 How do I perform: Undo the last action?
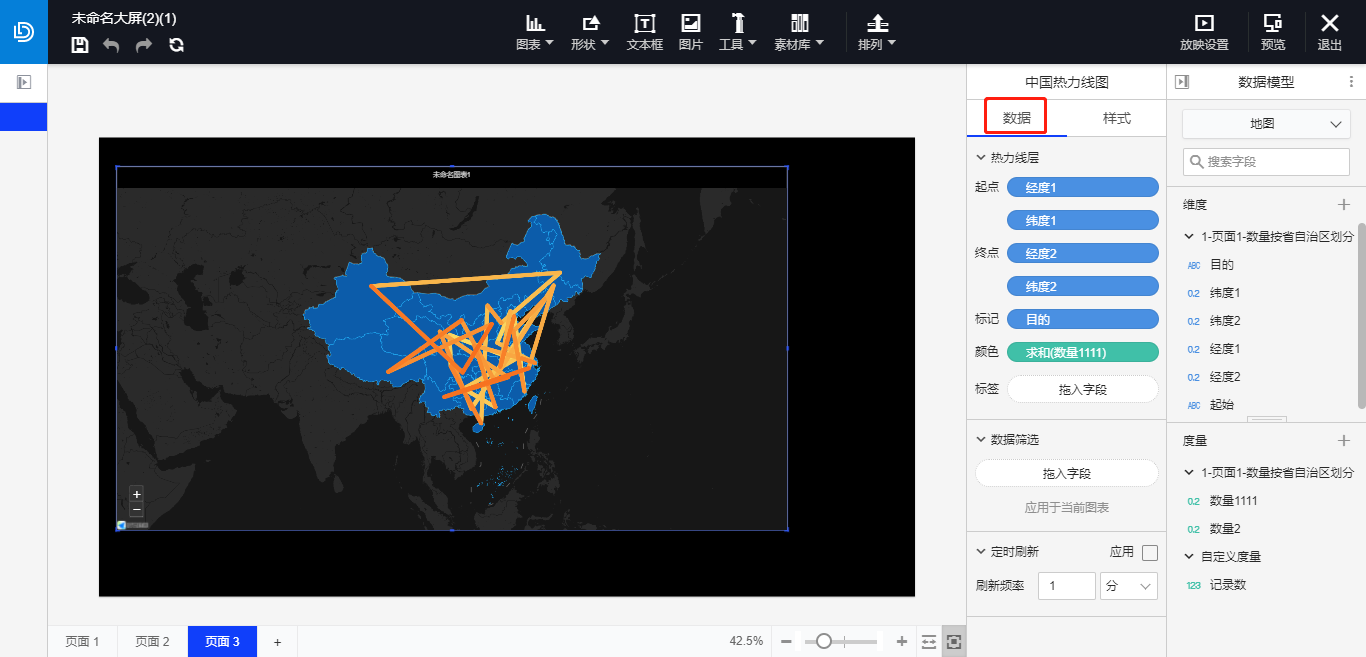[111, 45]
